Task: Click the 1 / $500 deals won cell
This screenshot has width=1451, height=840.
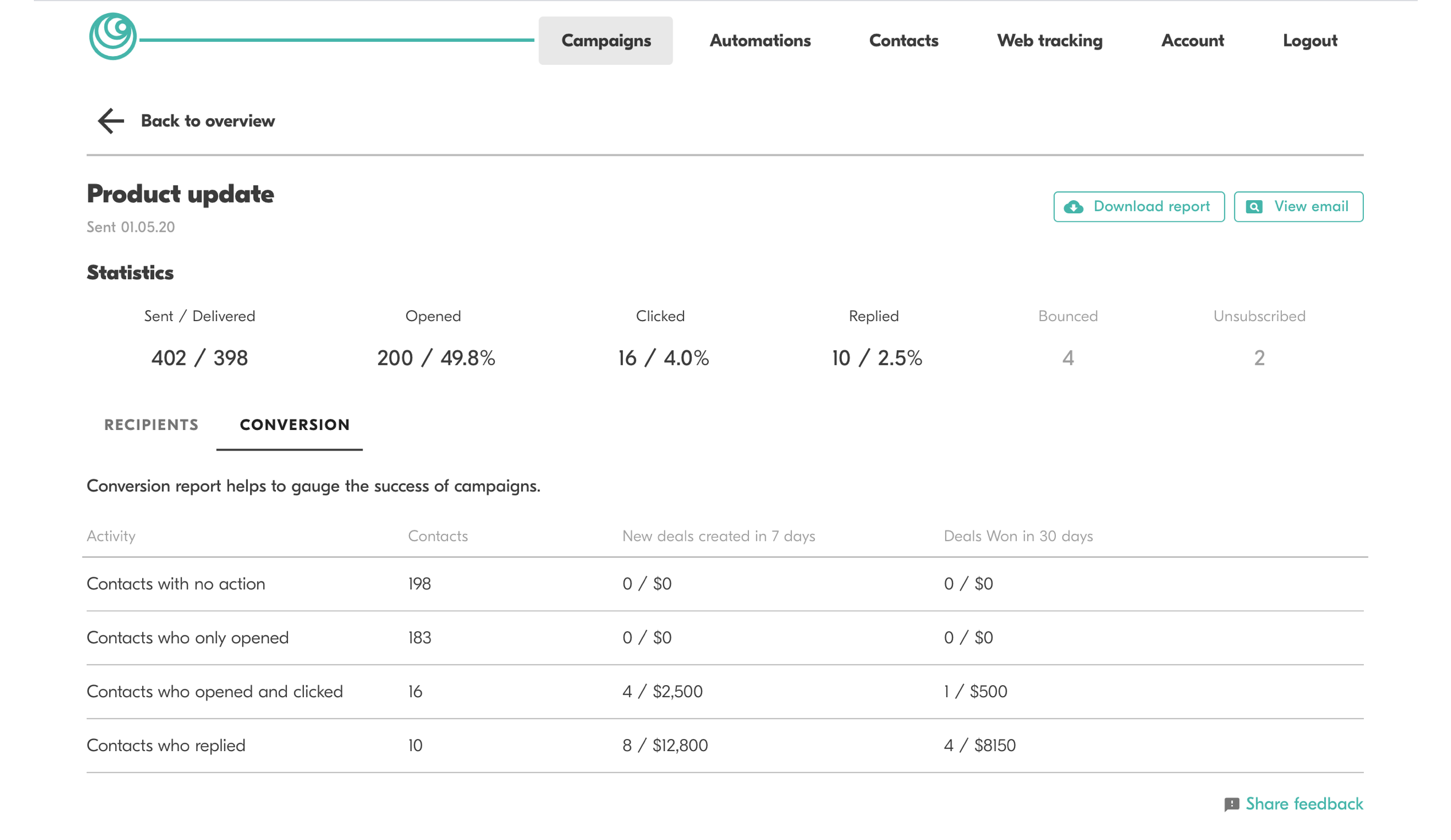Action: point(976,691)
